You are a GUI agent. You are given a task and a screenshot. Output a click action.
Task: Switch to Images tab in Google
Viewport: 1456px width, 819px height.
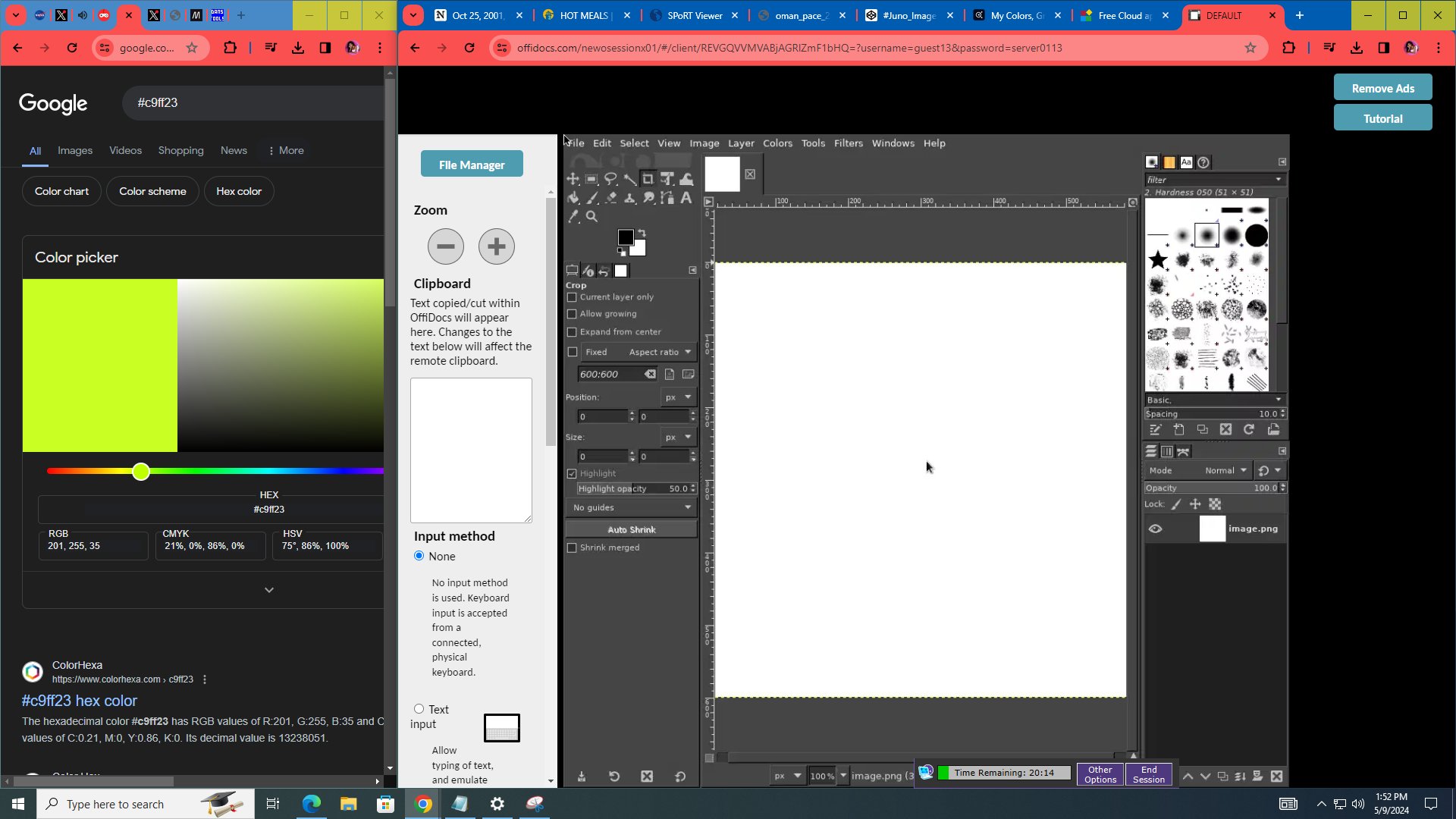pyautogui.click(x=75, y=150)
